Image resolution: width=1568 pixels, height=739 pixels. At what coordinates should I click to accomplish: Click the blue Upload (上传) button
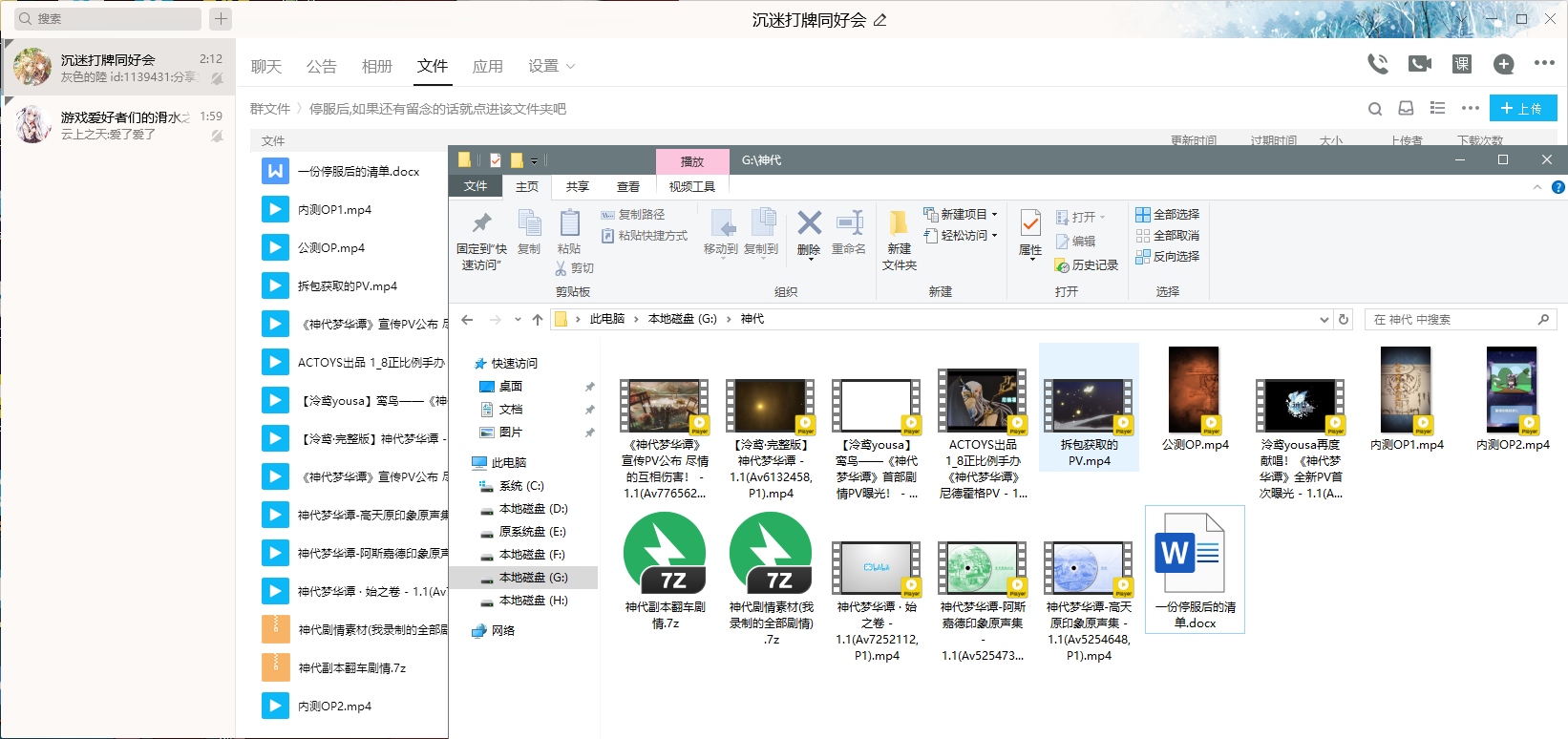[x=1523, y=108]
